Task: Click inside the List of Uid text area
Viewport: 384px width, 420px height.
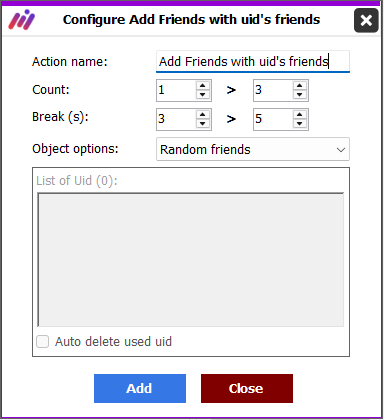Action: click(x=191, y=259)
